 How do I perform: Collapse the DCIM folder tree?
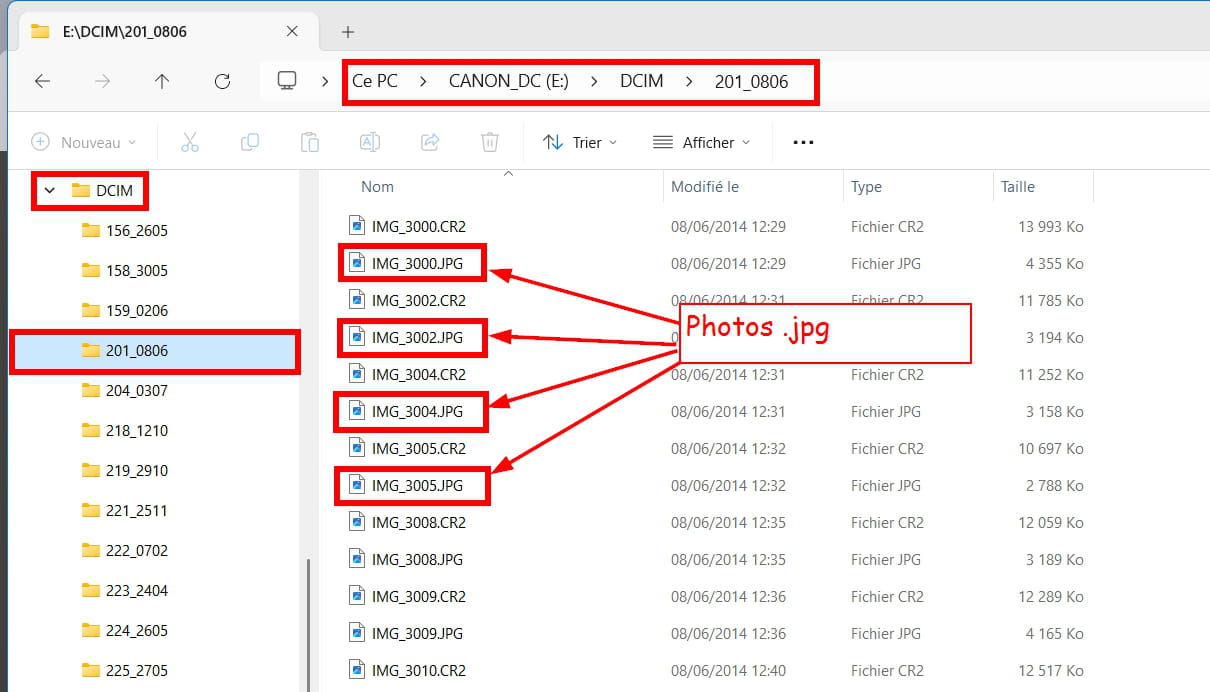(x=49, y=190)
